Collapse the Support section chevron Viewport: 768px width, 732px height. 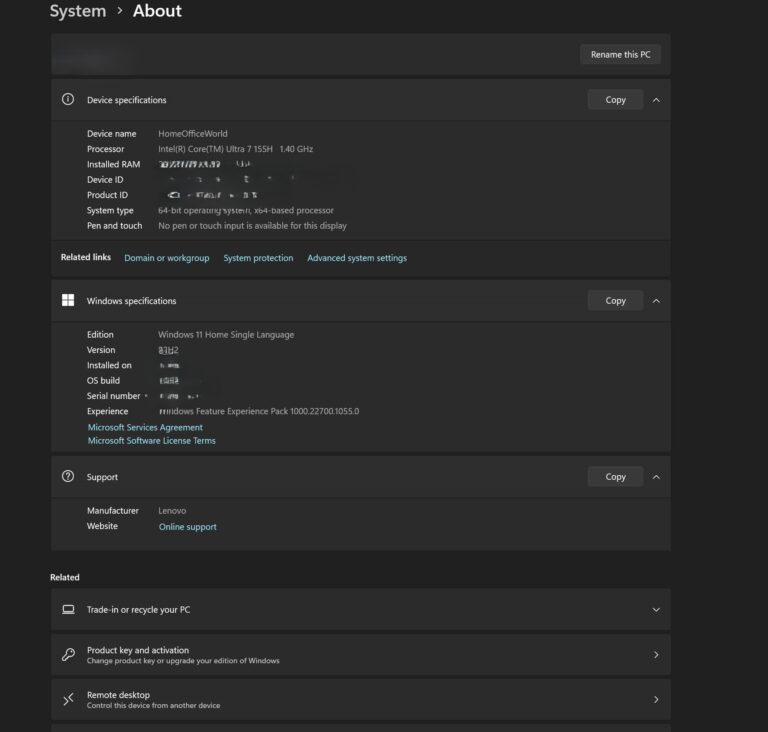656,477
